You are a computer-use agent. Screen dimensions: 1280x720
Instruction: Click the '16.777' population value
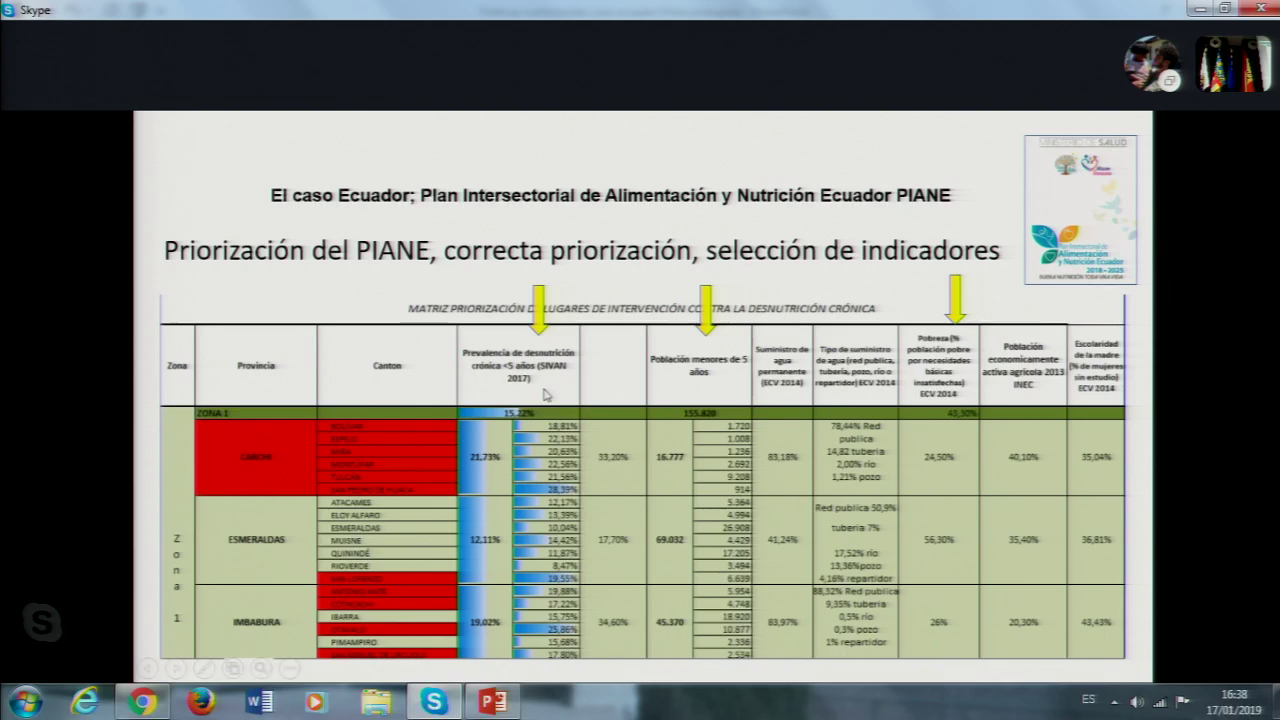pyautogui.click(x=670, y=457)
